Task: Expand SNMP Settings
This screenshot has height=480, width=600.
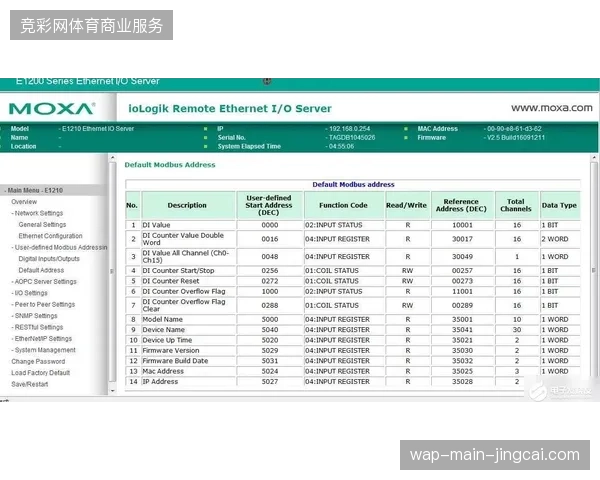Action: [36, 316]
